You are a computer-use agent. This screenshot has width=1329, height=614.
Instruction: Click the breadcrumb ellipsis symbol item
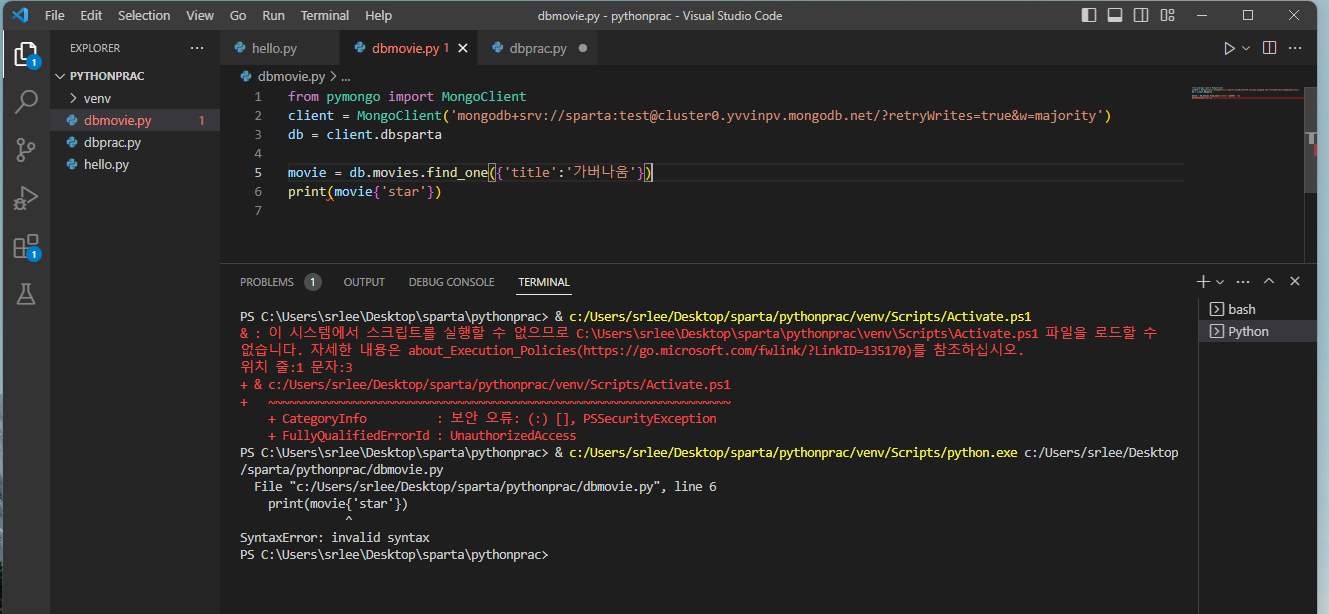(346, 76)
